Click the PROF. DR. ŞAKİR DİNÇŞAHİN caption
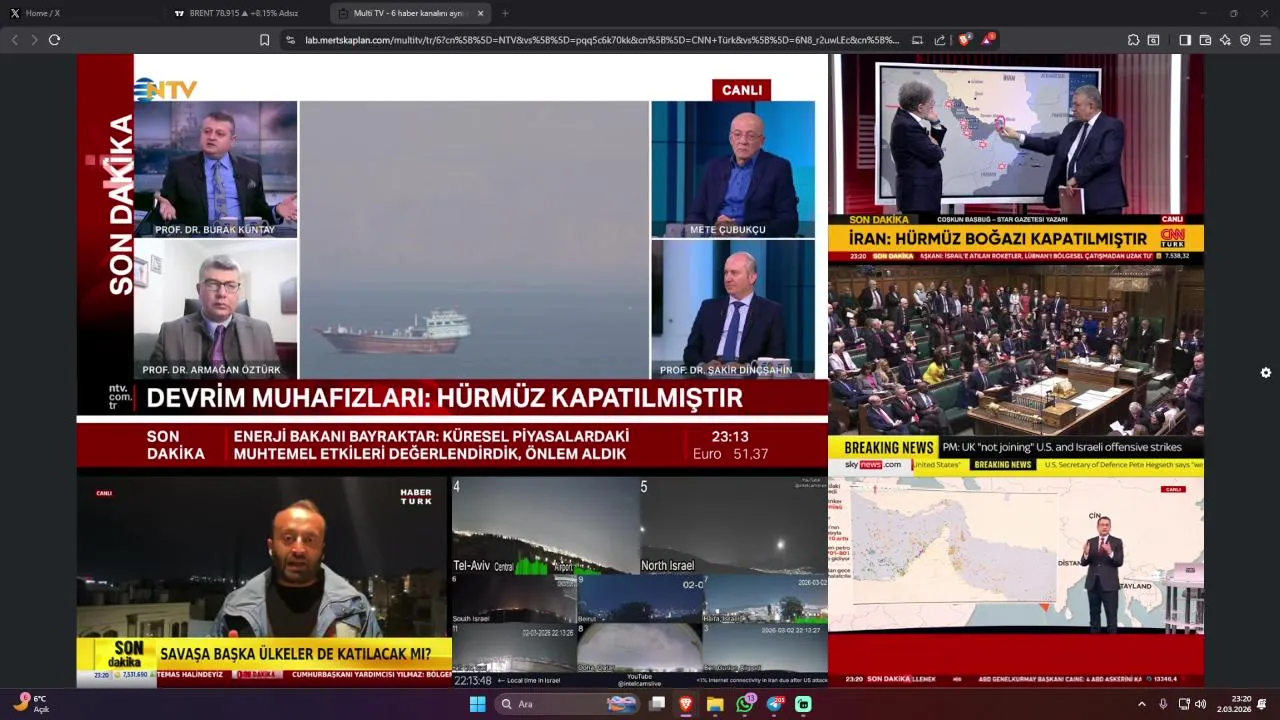Screen dimensions: 1280x720 (x=726, y=370)
